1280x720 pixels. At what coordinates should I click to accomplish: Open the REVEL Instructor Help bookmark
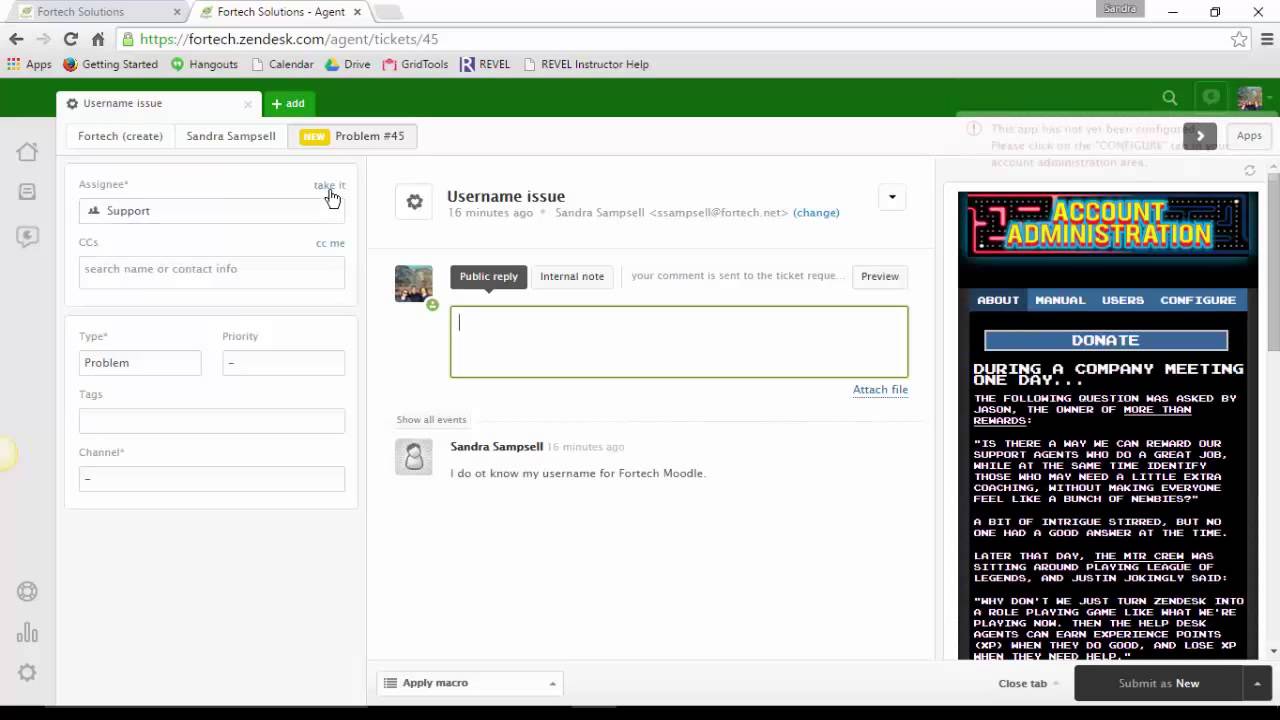pos(585,64)
